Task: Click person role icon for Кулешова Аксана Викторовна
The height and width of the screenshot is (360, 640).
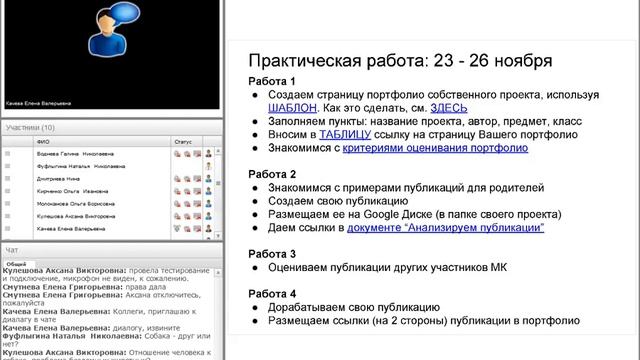Action: tap(209, 216)
